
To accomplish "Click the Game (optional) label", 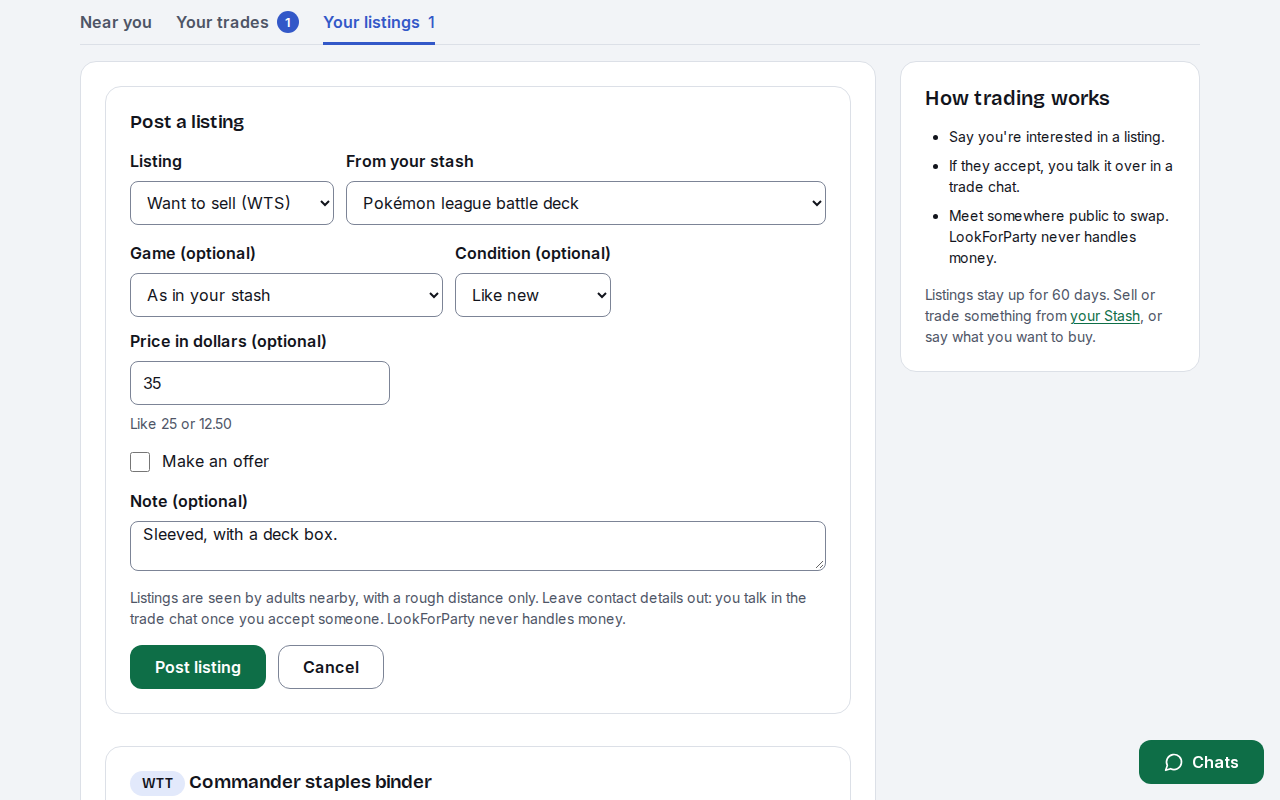I will [193, 253].
